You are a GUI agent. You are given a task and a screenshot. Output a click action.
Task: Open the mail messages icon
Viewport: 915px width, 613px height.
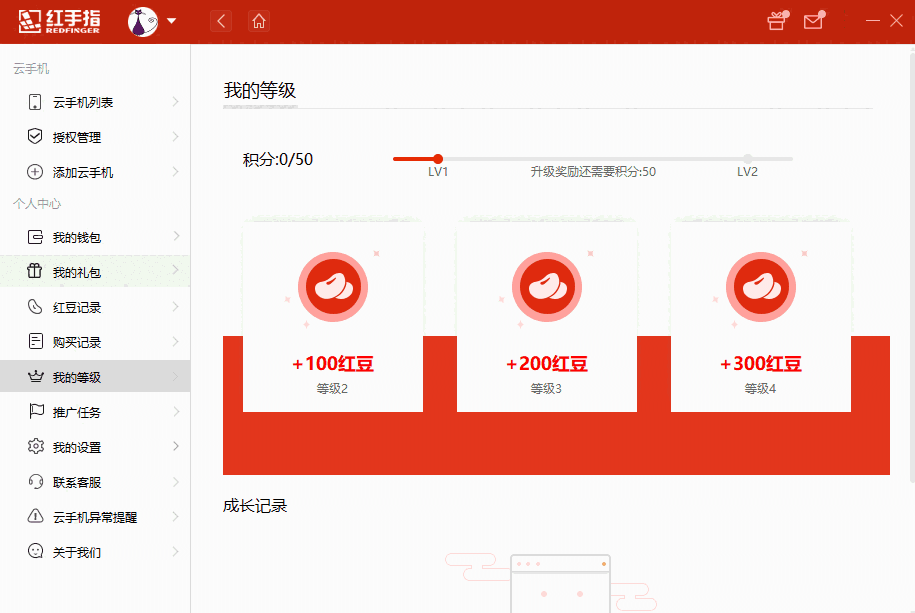813,20
